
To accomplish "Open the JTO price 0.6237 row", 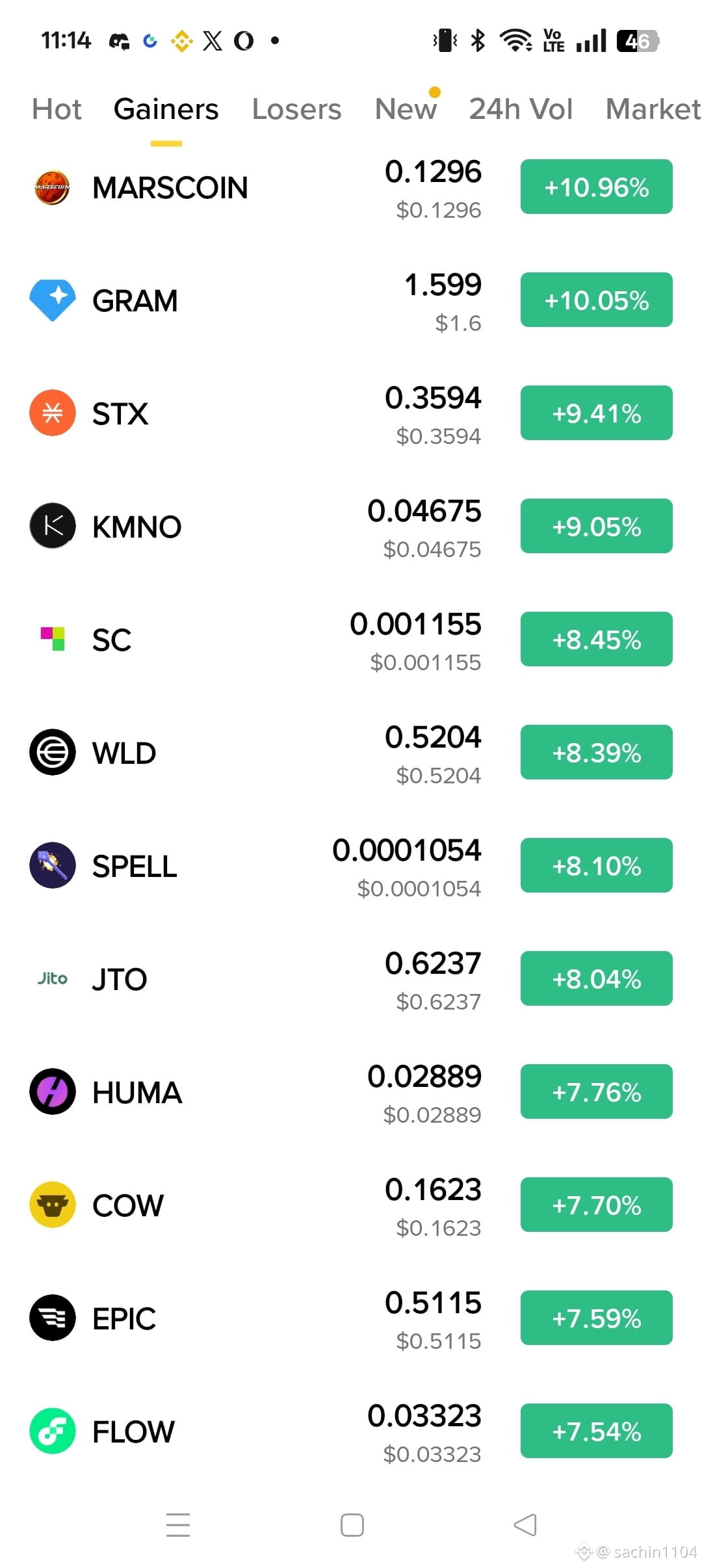I will point(351,979).
